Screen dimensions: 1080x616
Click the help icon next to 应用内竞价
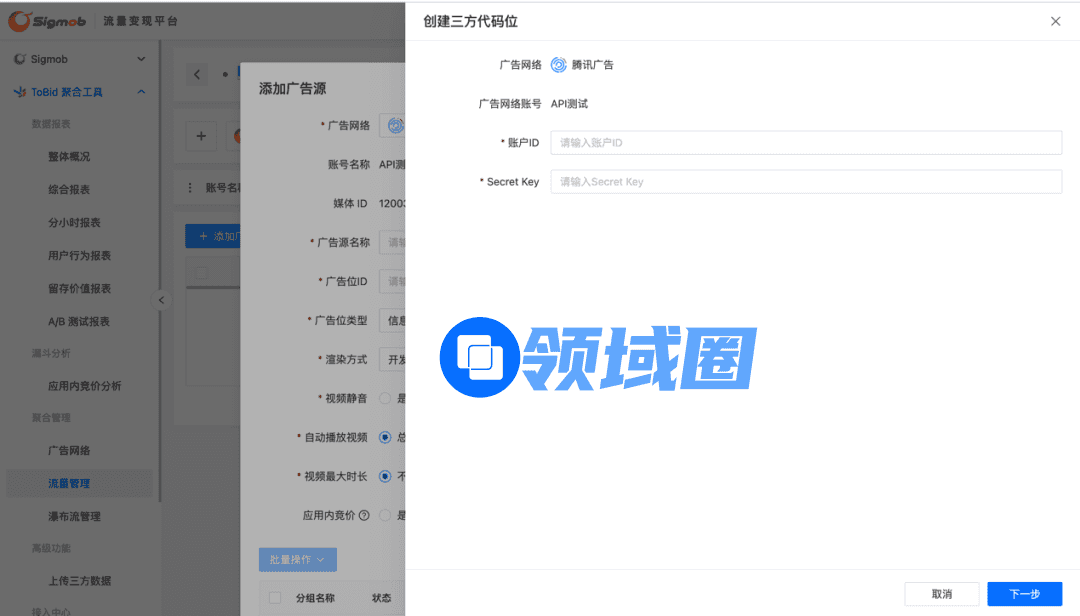(x=364, y=516)
